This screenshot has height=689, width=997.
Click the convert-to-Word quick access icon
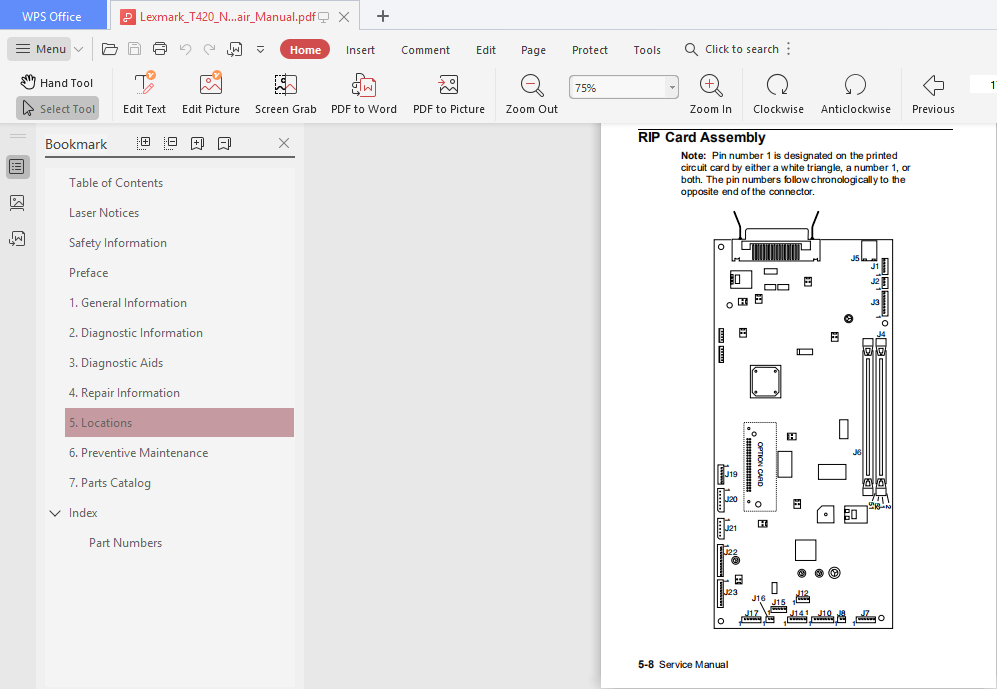235,49
